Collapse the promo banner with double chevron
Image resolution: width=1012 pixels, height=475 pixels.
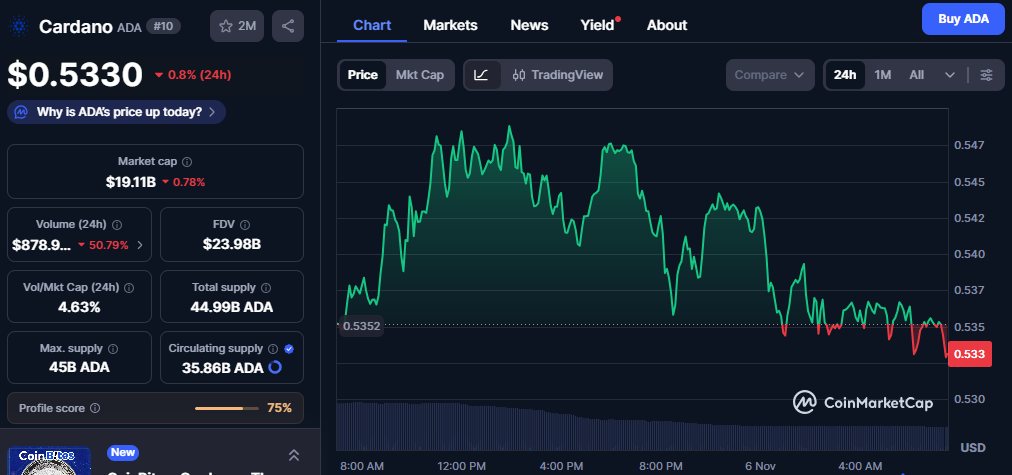(293, 455)
